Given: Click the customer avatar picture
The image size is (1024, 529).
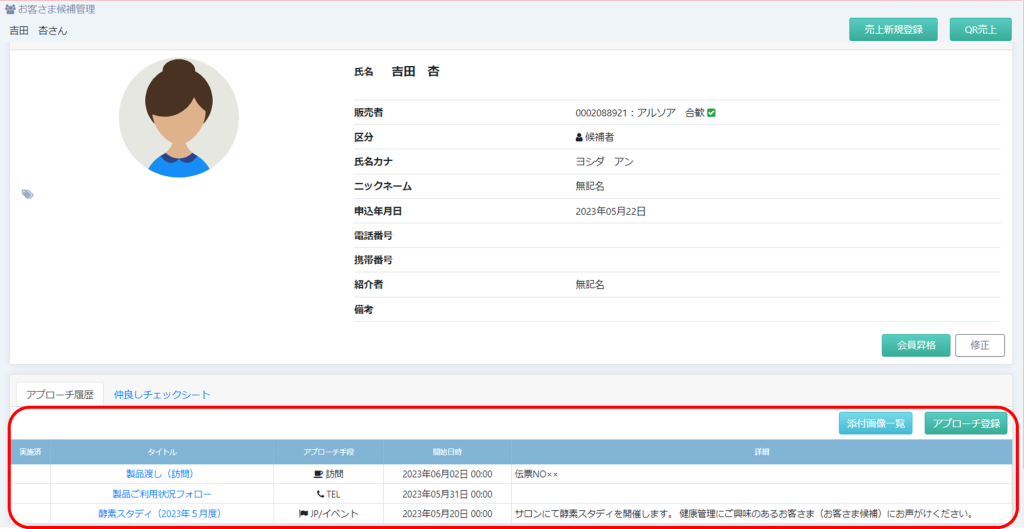Looking at the screenshot, I should [178, 118].
